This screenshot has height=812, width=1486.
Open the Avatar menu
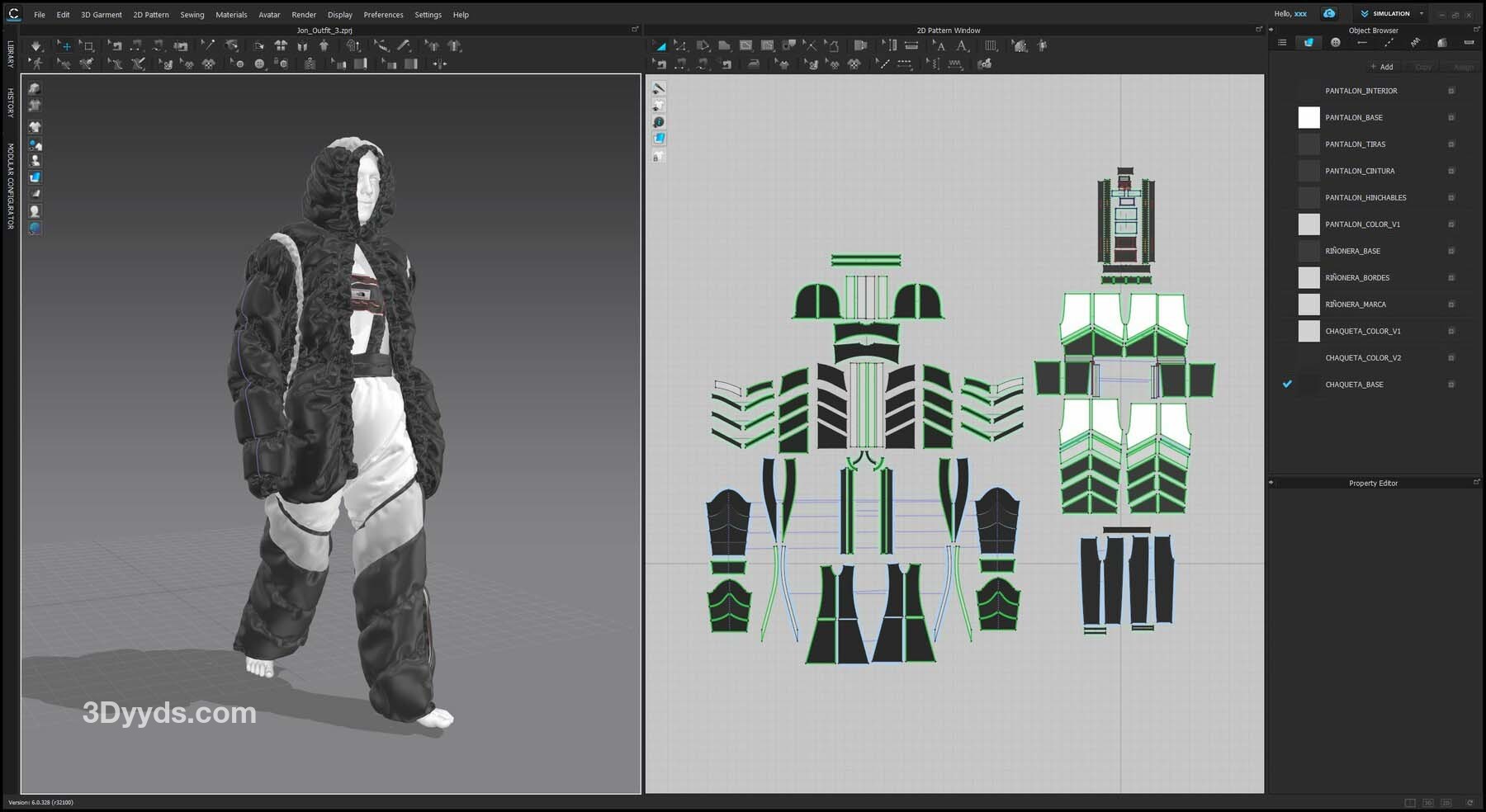[x=269, y=15]
